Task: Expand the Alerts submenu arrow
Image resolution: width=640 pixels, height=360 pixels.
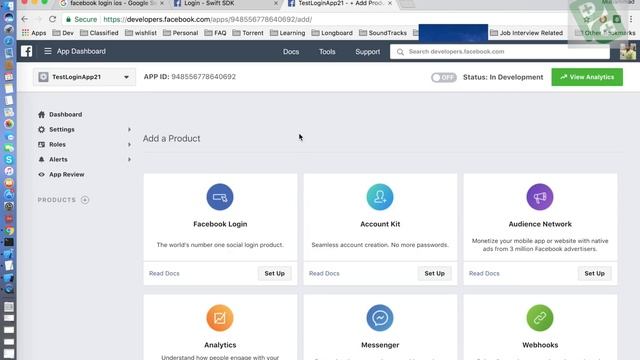Action: tap(129, 160)
